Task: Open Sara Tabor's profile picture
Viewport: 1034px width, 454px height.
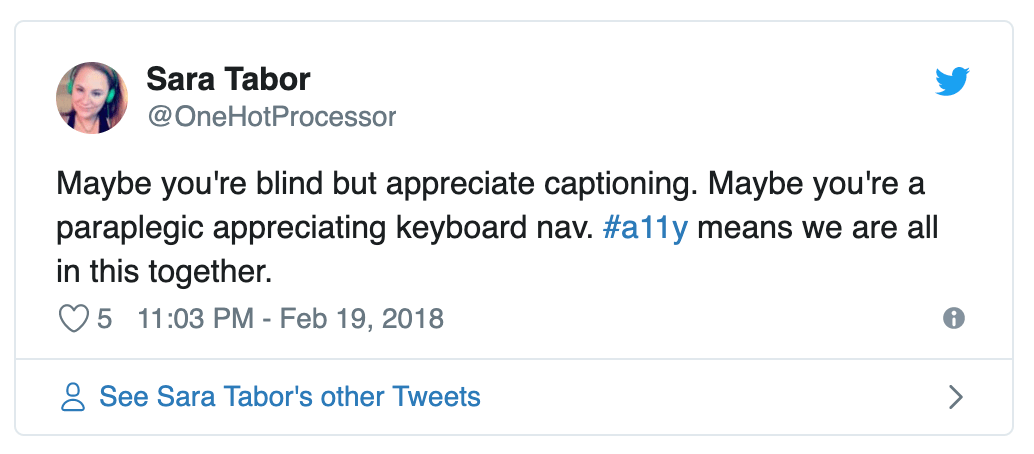Action: click(92, 98)
